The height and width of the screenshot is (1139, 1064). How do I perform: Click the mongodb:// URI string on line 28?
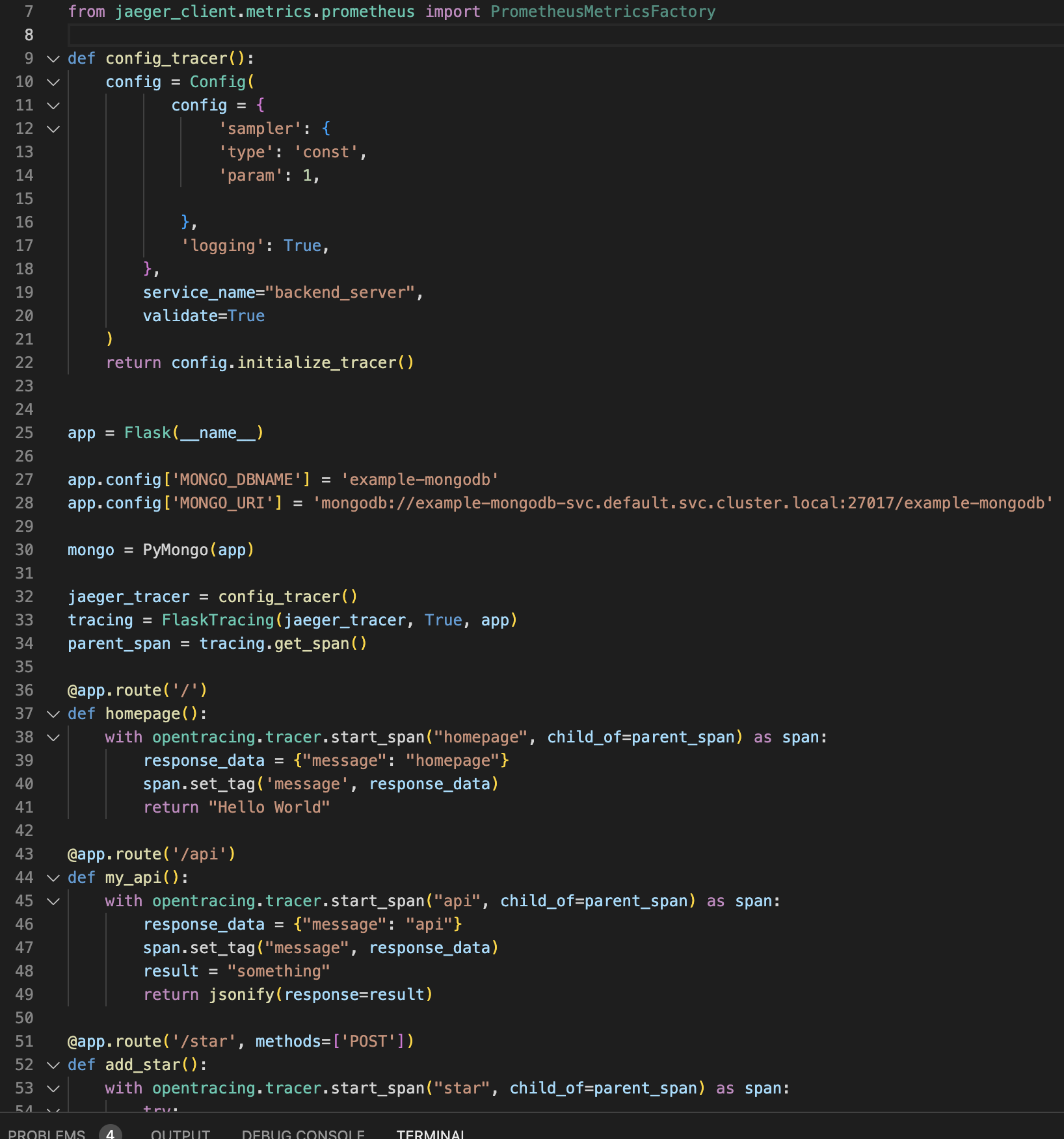tap(684, 503)
